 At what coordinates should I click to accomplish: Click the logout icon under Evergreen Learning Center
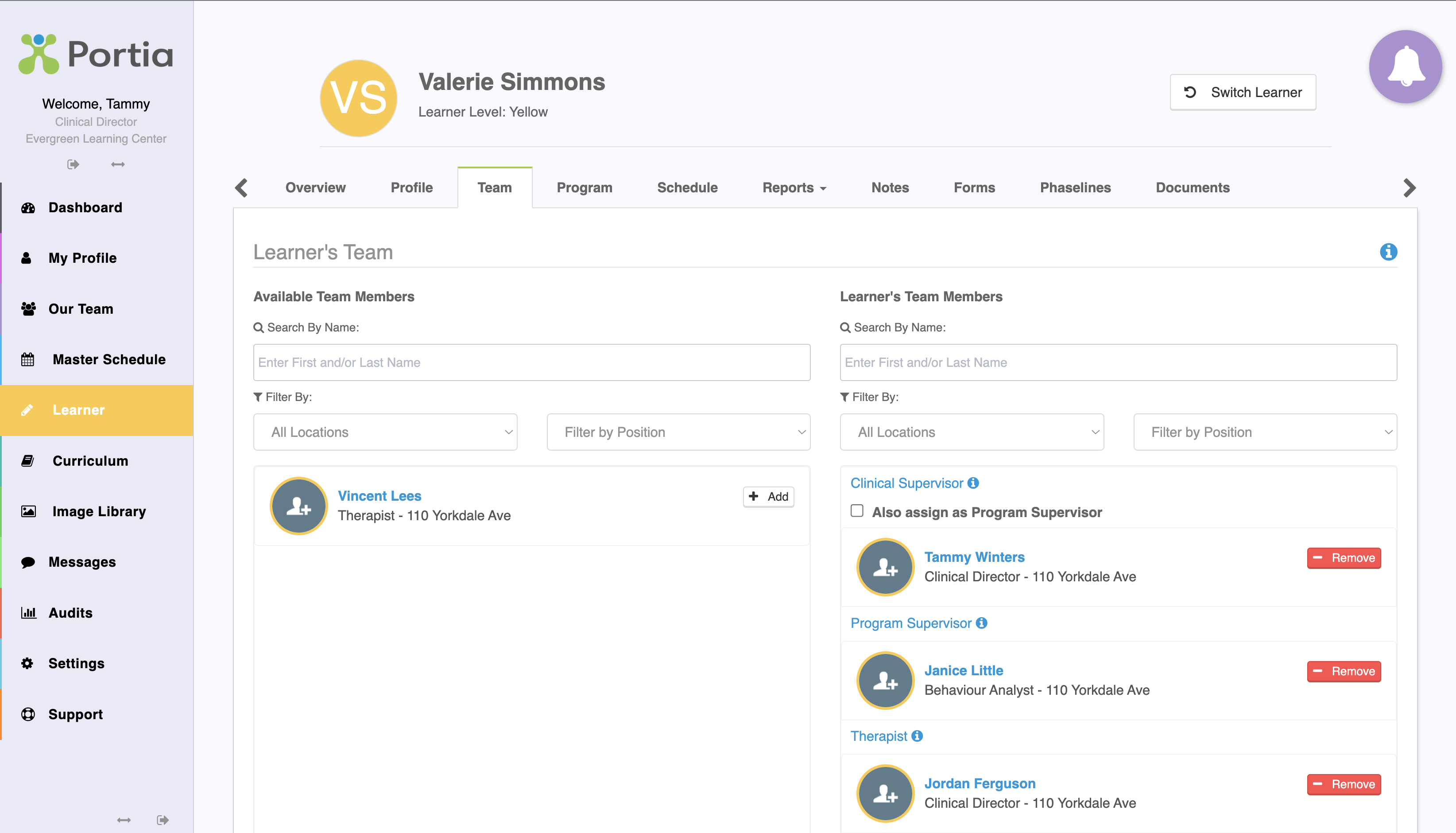[x=73, y=164]
